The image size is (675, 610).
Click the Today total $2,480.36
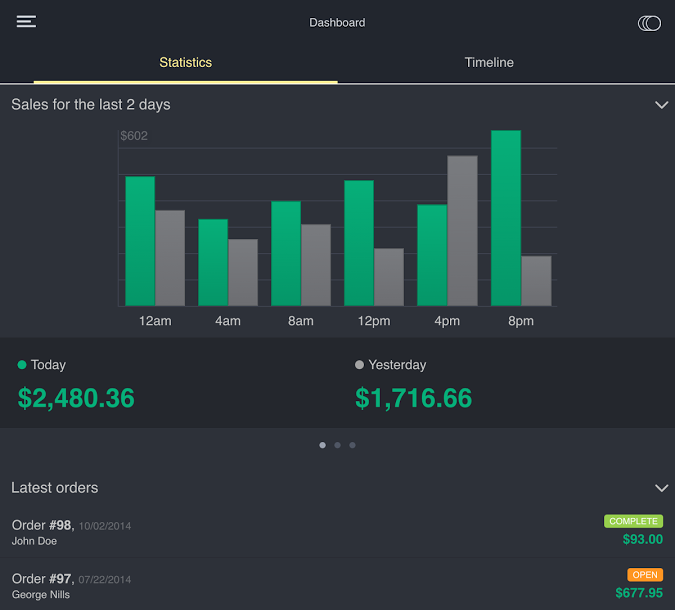tap(76, 398)
